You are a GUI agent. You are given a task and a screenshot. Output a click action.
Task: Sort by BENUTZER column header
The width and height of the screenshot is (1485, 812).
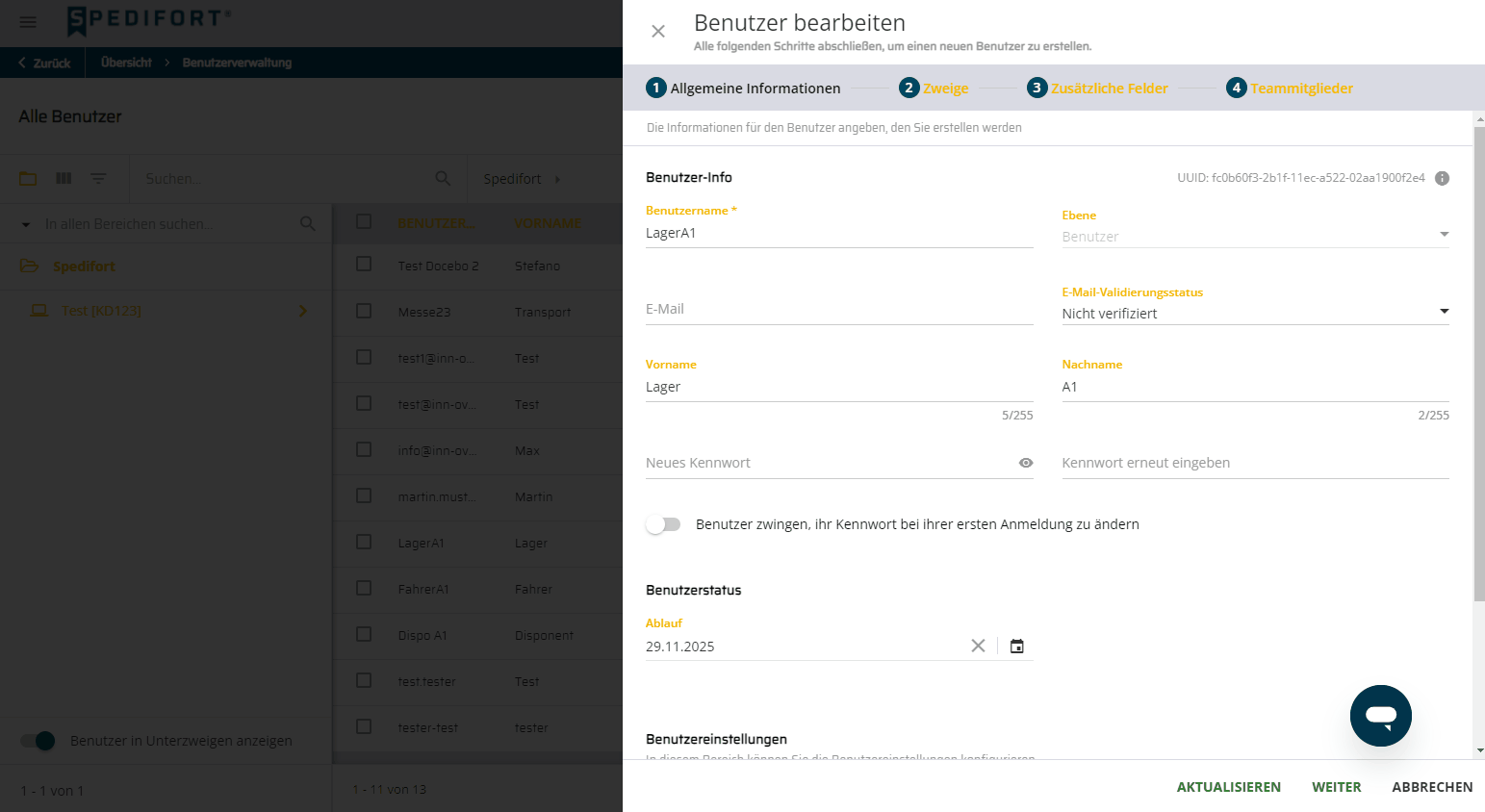(435, 223)
